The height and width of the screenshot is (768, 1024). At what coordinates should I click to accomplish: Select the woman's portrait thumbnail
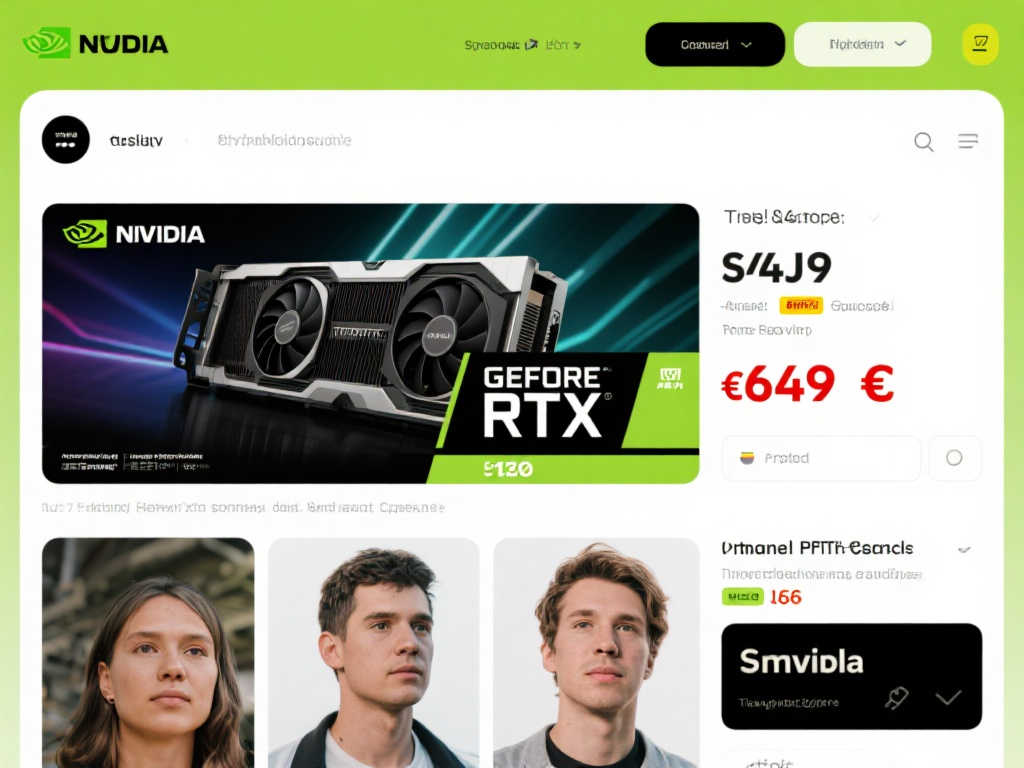click(148, 652)
